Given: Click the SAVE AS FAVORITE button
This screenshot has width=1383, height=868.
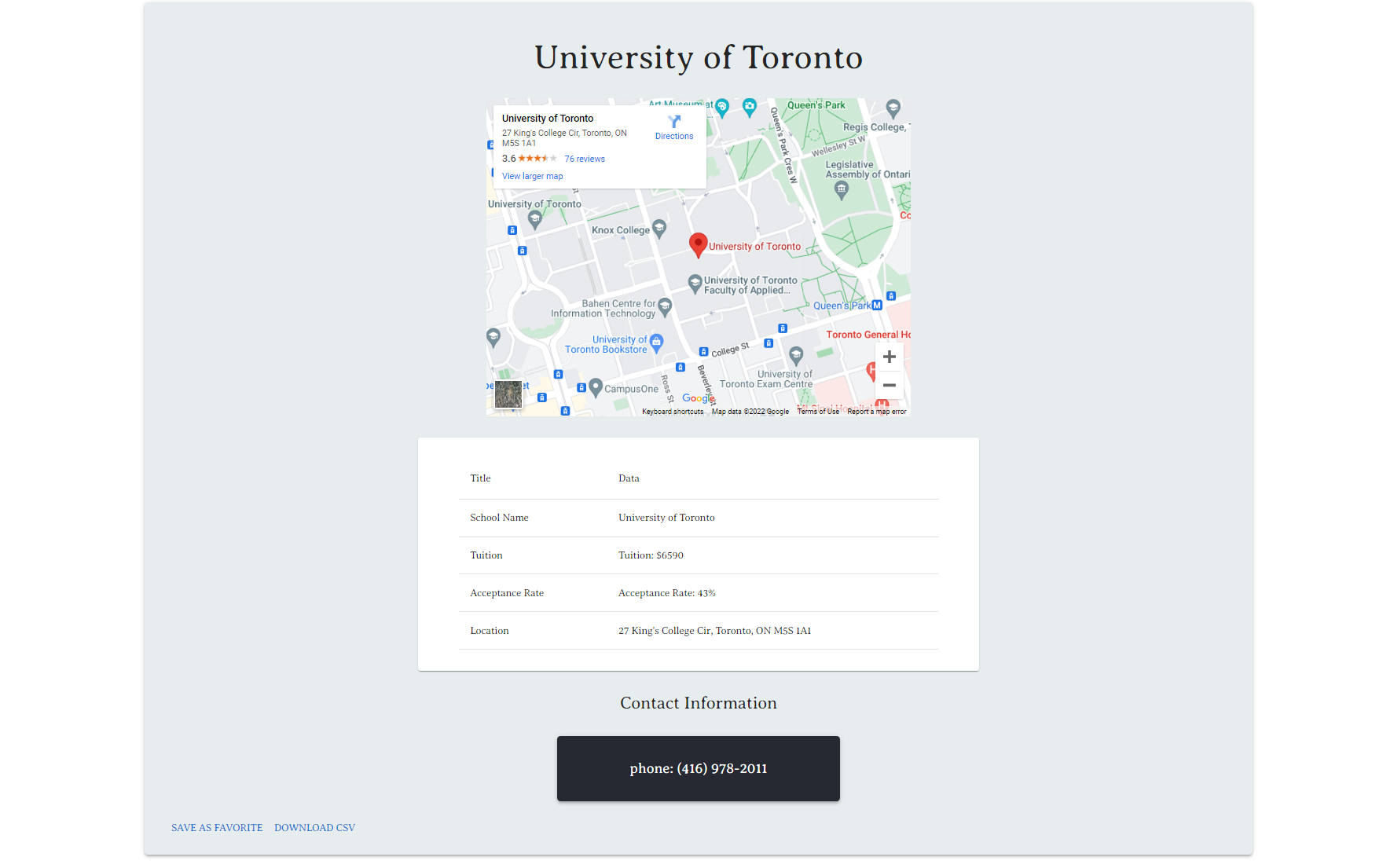Looking at the screenshot, I should coord(217,828).
